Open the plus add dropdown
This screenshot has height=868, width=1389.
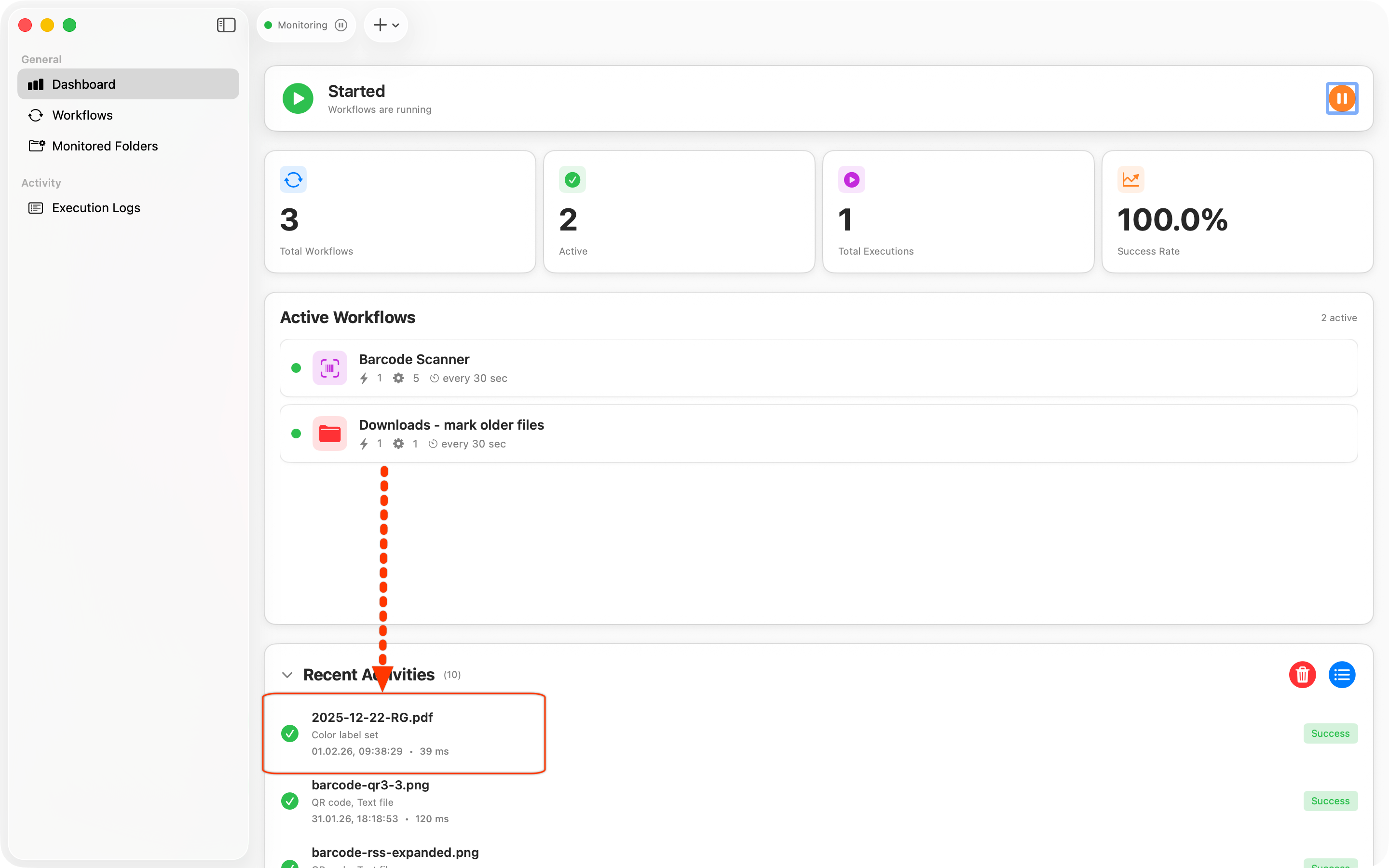[x=386, y=25]
